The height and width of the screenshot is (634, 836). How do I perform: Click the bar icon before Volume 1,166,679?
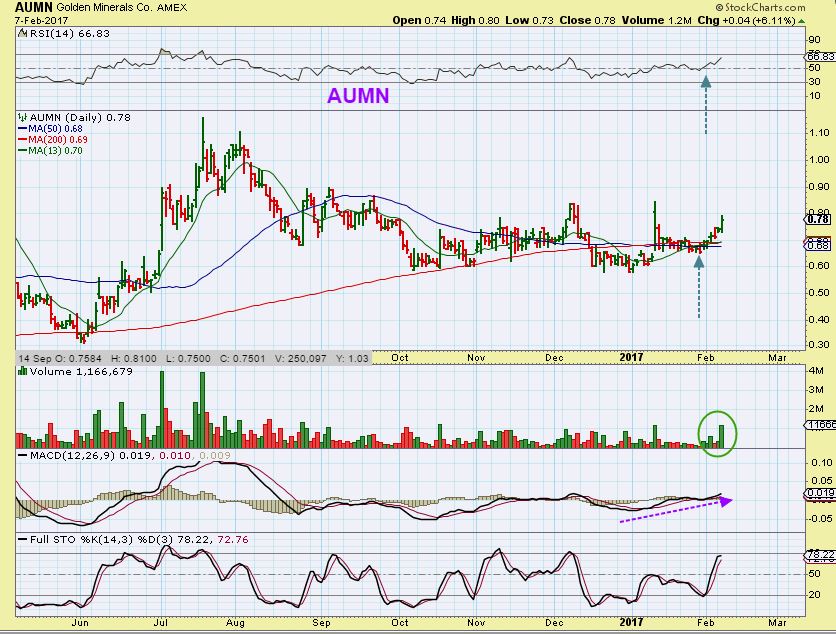click(x=23, y=371)
